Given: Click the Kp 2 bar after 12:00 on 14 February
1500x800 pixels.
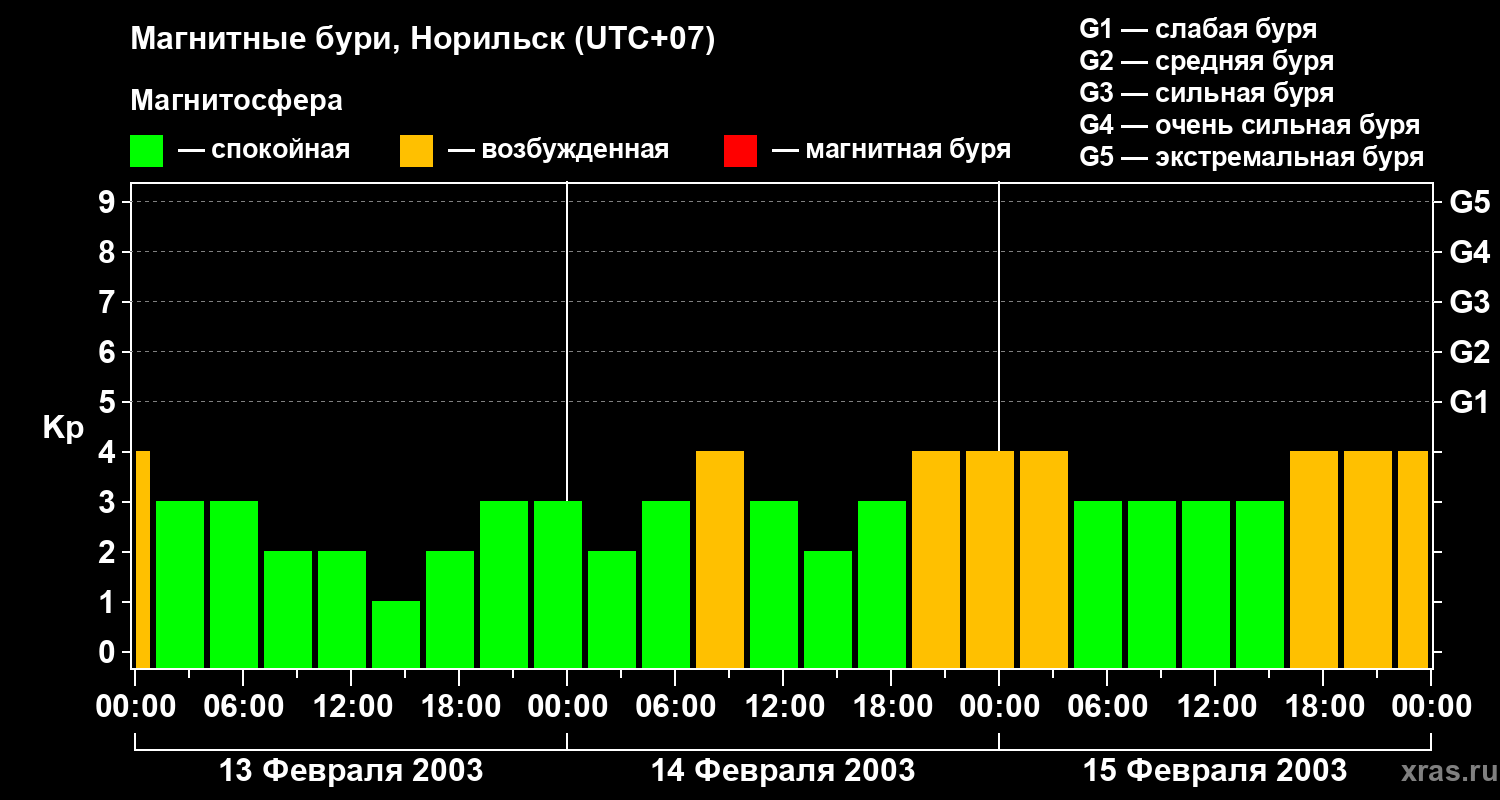Looking at the screenshot, I should click(828, 609).
